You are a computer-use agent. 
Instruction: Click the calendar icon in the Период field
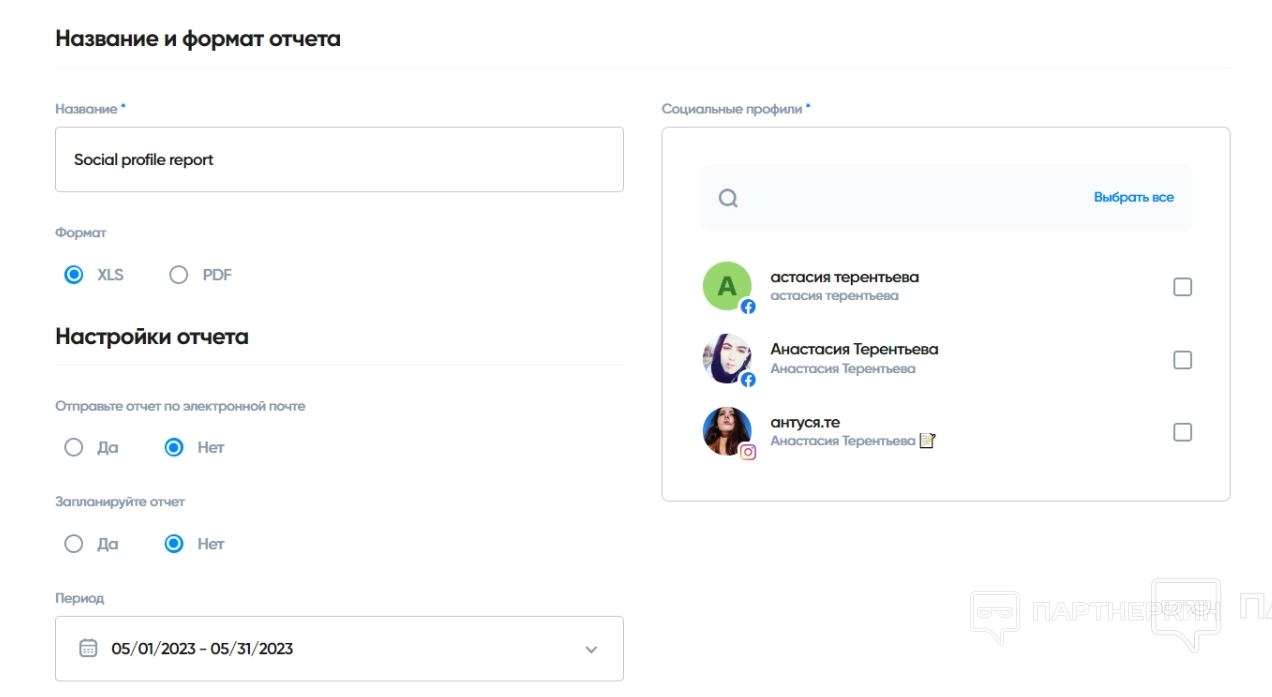(88, 648)
